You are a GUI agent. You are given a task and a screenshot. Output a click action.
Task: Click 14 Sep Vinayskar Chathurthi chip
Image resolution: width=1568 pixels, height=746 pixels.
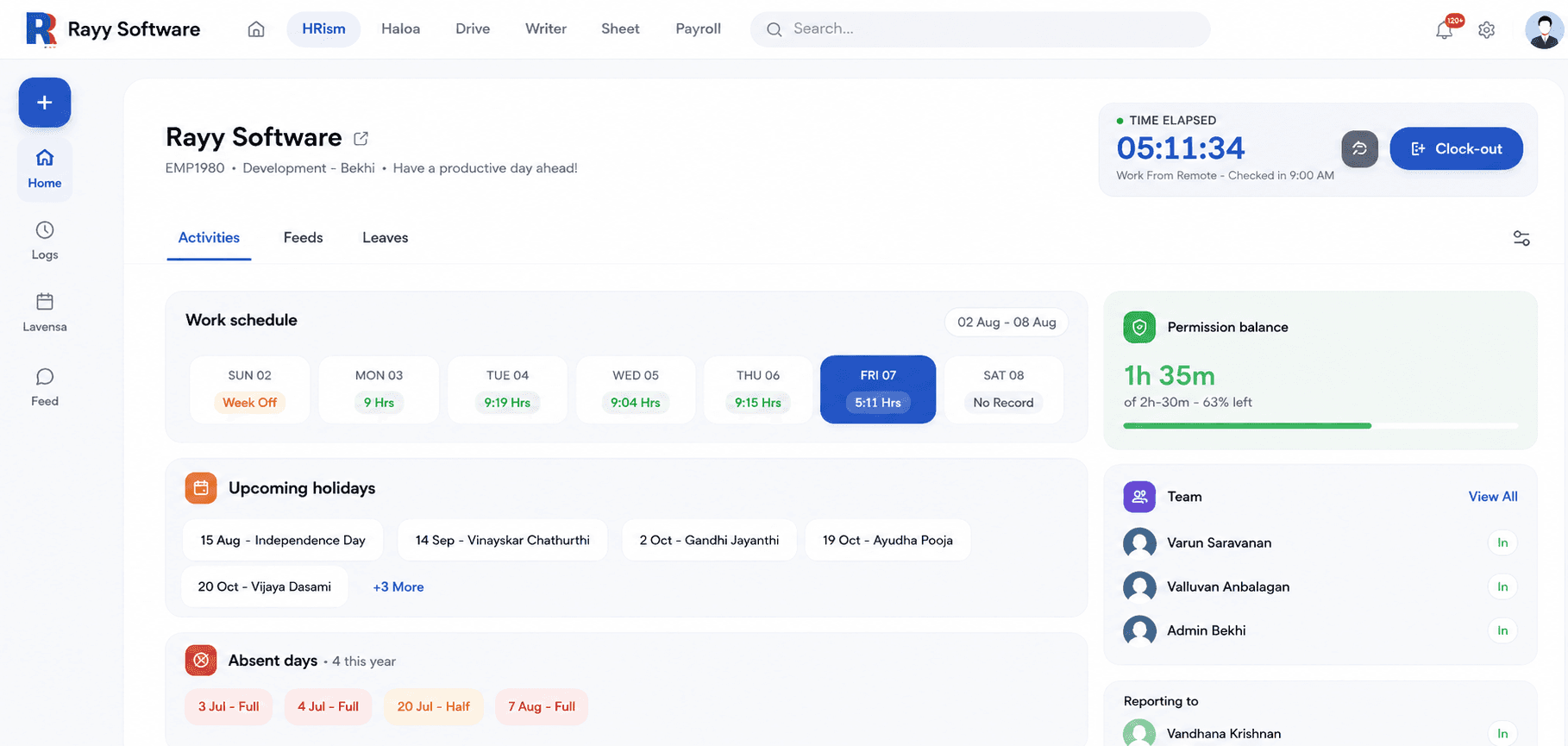point(503,541)
